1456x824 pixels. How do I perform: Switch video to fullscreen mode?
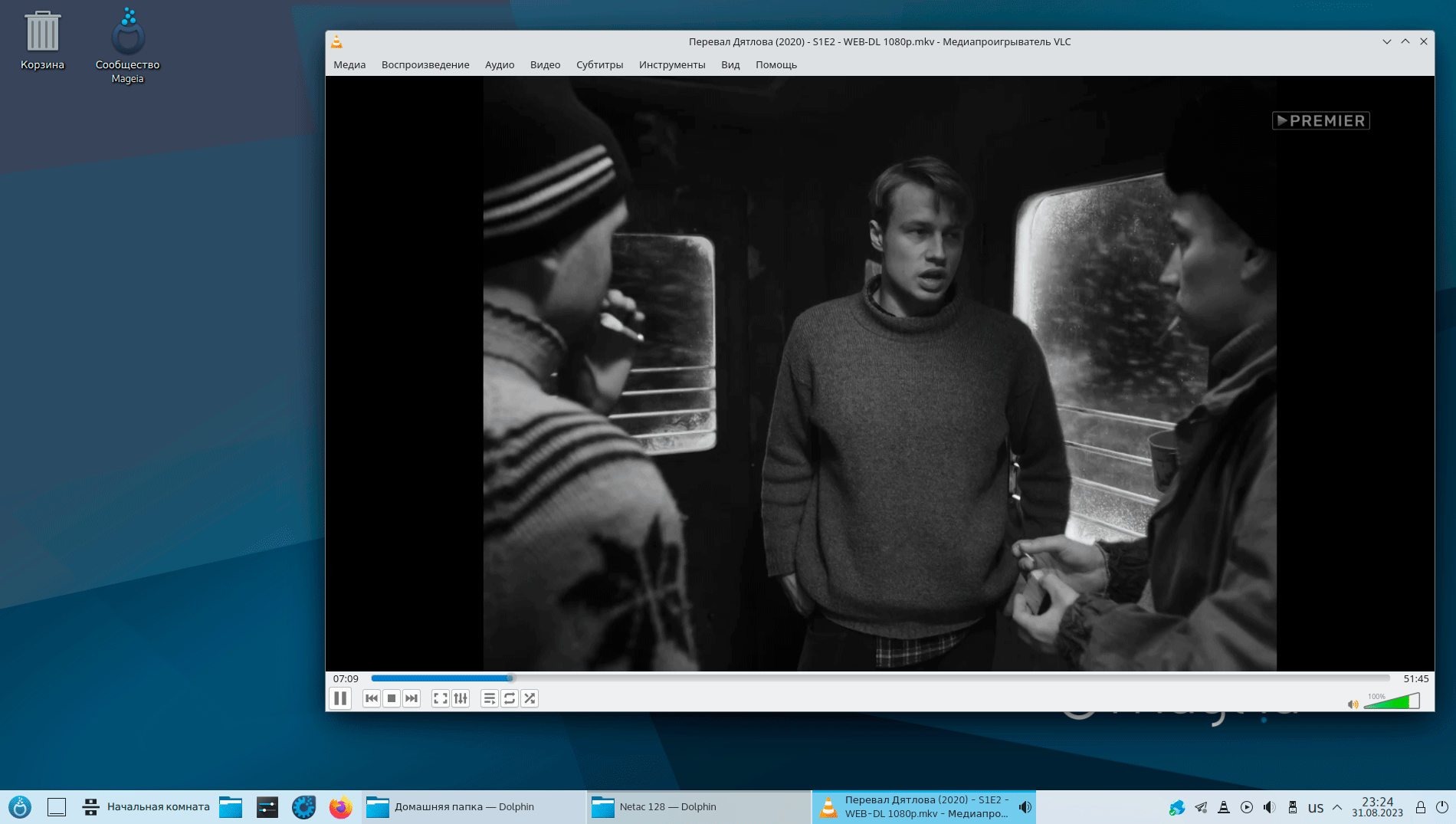pos(440,698)
